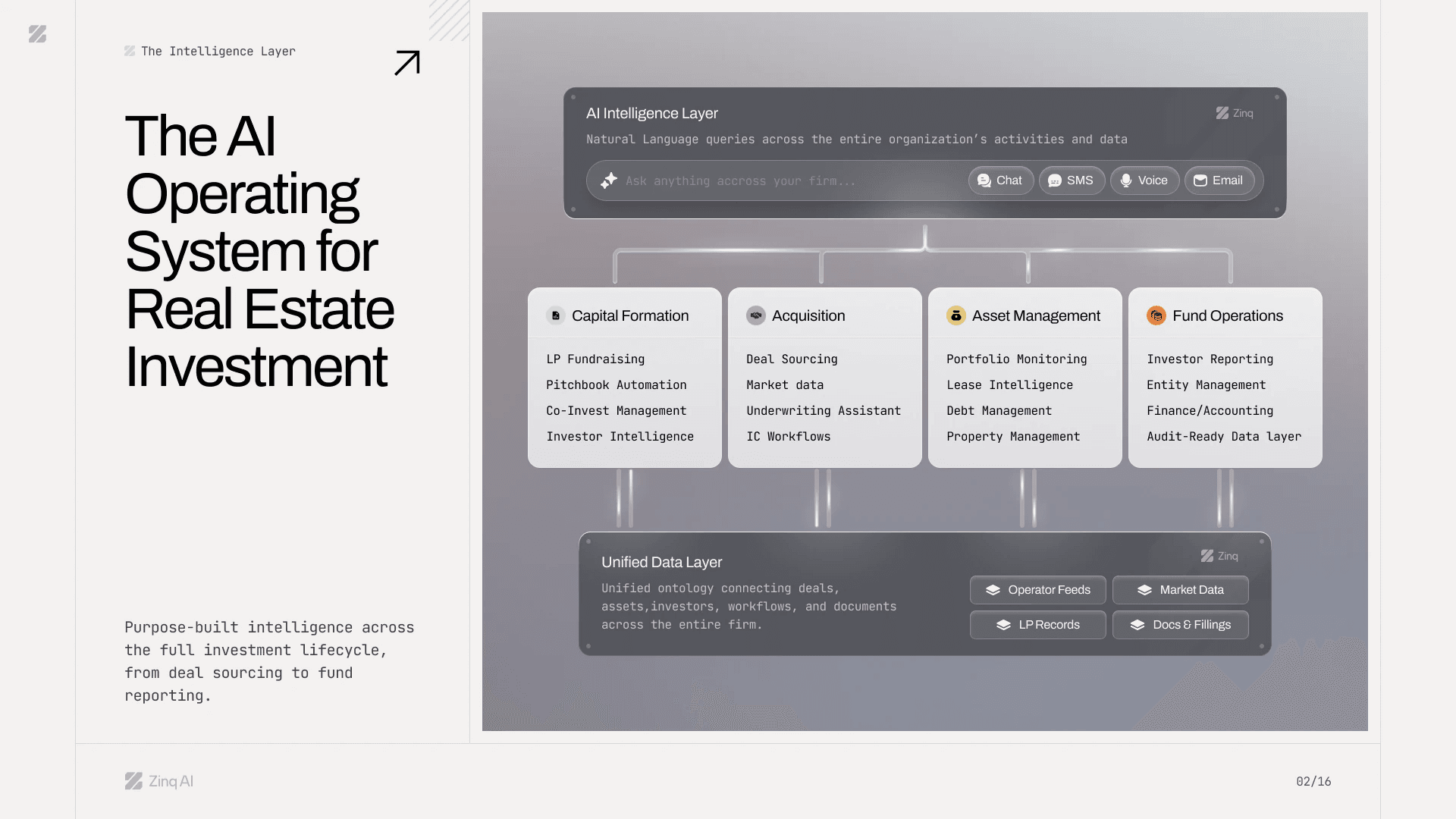Click the 'The Intelligence Layer' label

click(x=218, y=52)
